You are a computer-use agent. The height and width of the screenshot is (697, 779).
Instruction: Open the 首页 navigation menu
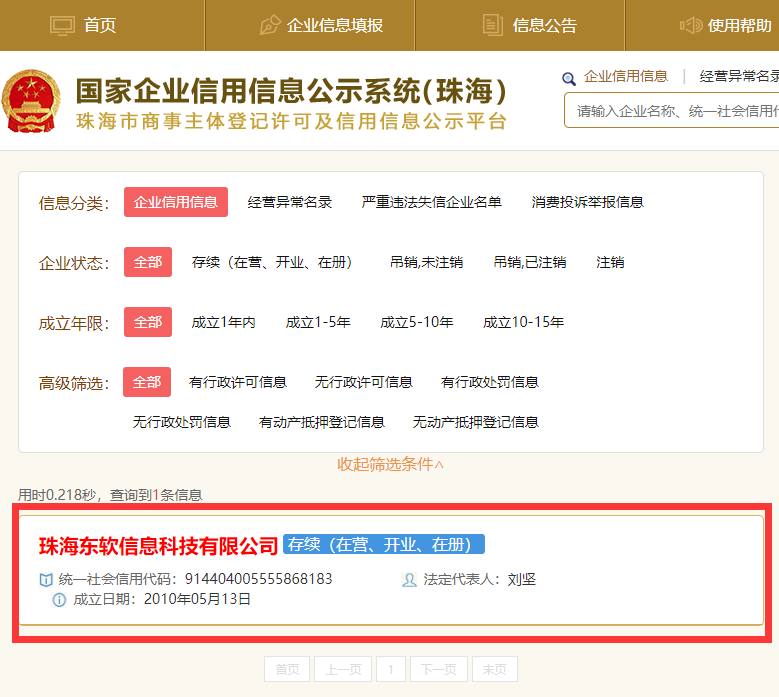coord(102,25)
